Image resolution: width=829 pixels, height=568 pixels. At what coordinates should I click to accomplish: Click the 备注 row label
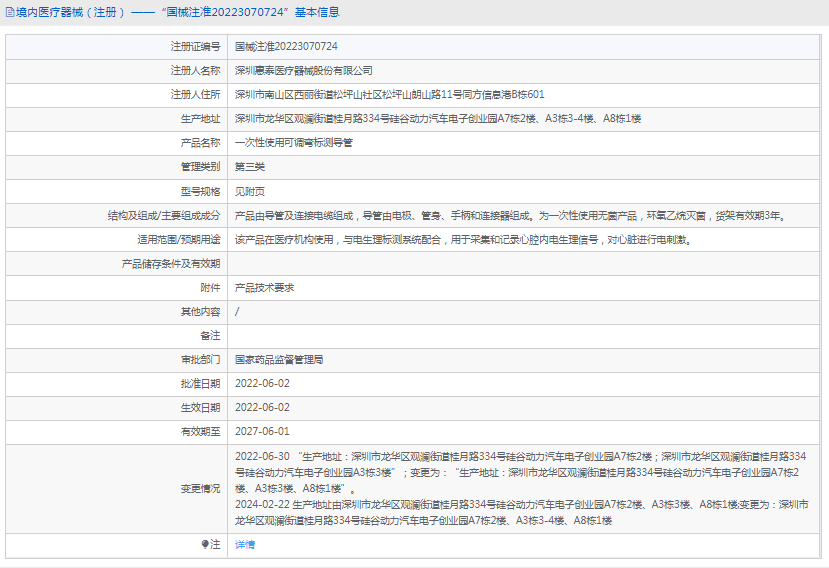tap(210, 335)
